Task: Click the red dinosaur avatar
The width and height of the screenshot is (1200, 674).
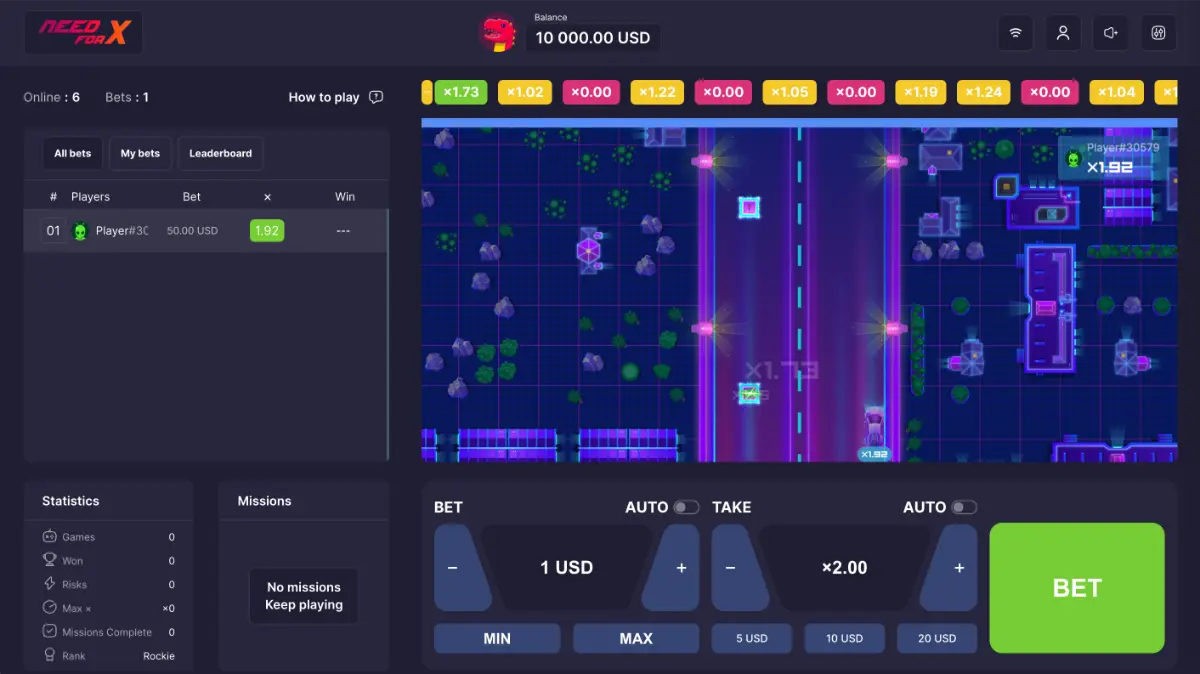Action: coord(497,33)
